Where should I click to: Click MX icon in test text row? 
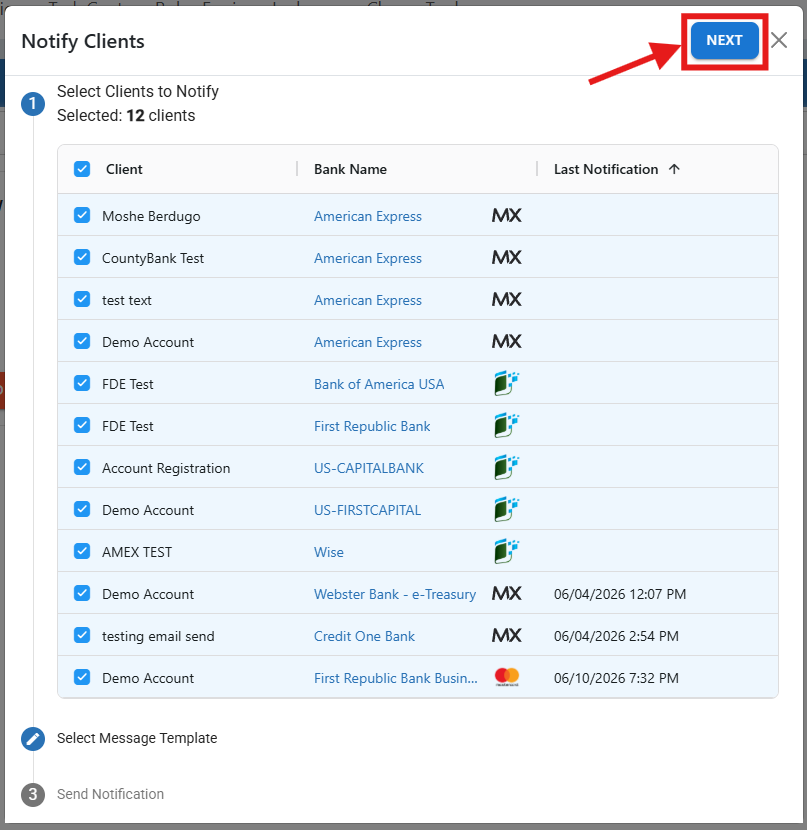tap(506, 299)
